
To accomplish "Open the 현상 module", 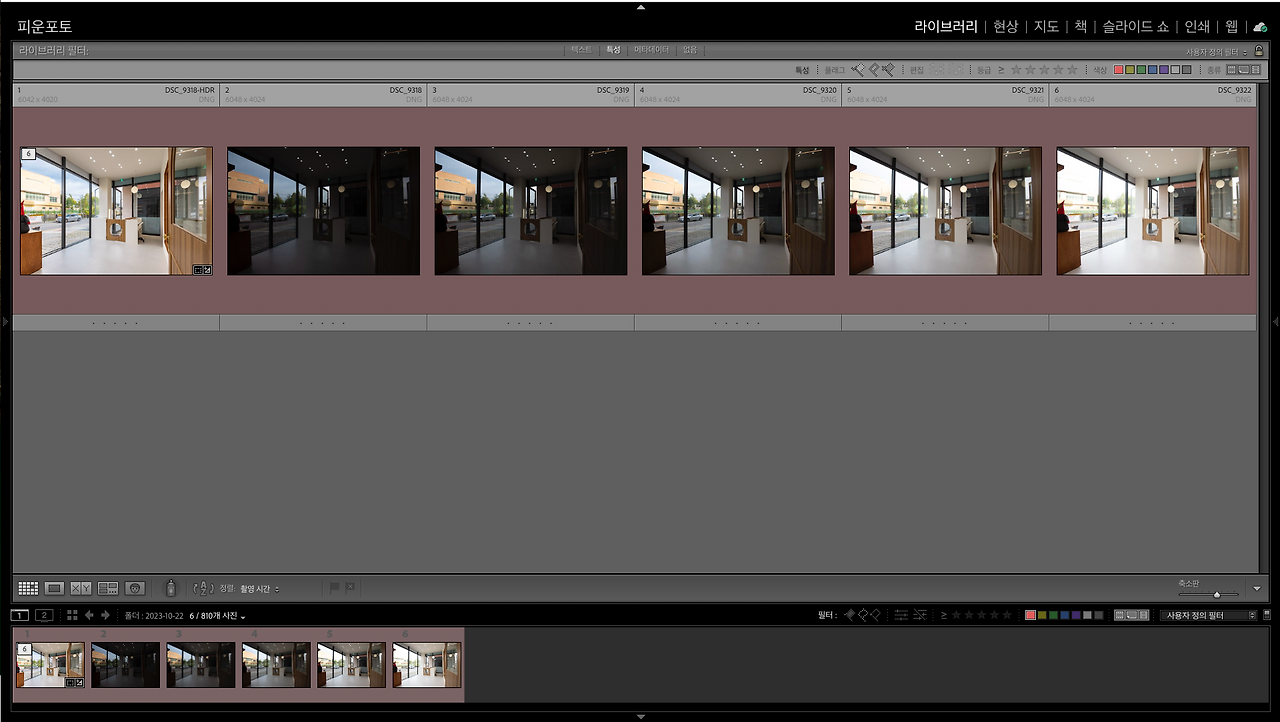I will tap(1005, 27).
